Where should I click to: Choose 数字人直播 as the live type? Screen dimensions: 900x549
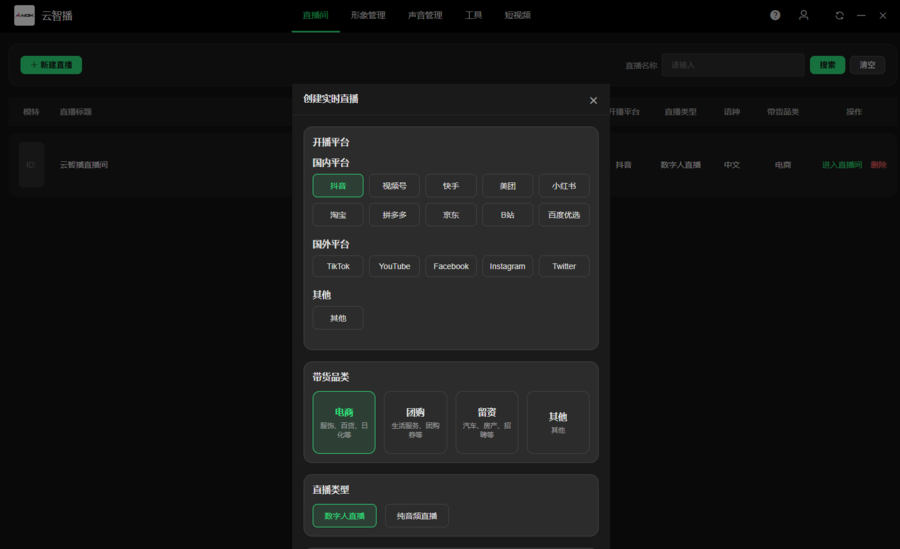pos(344,515)
